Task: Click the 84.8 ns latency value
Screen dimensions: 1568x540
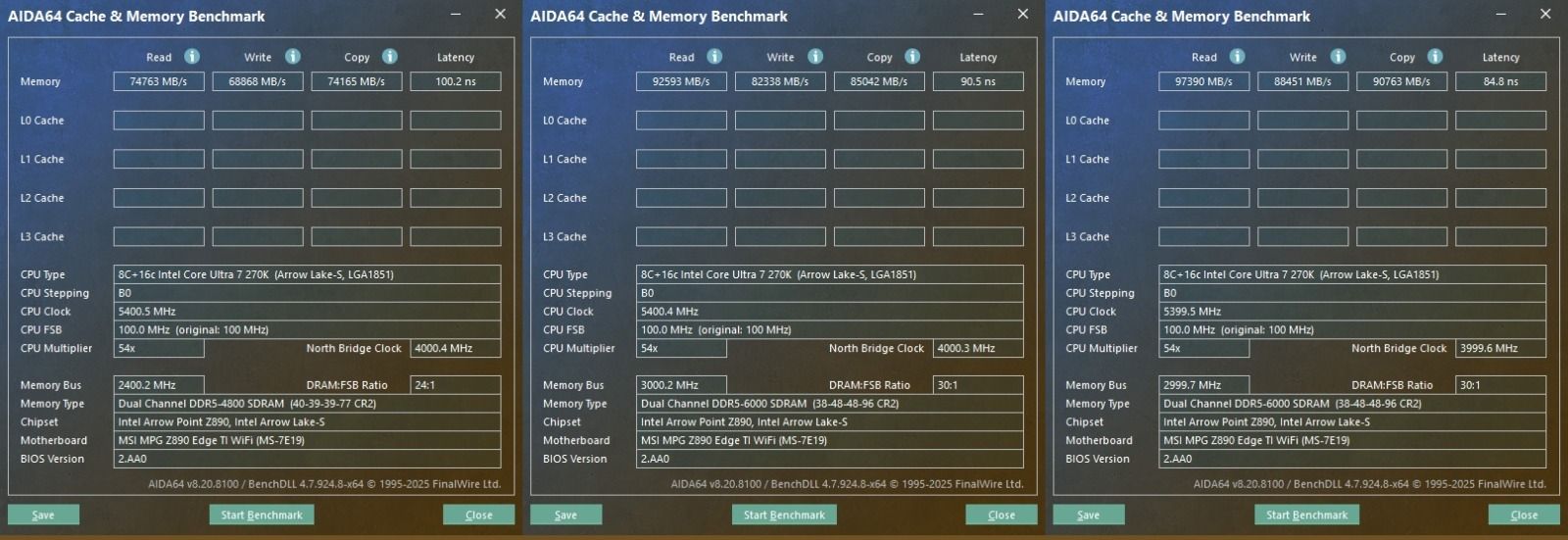Action: 1500,81
